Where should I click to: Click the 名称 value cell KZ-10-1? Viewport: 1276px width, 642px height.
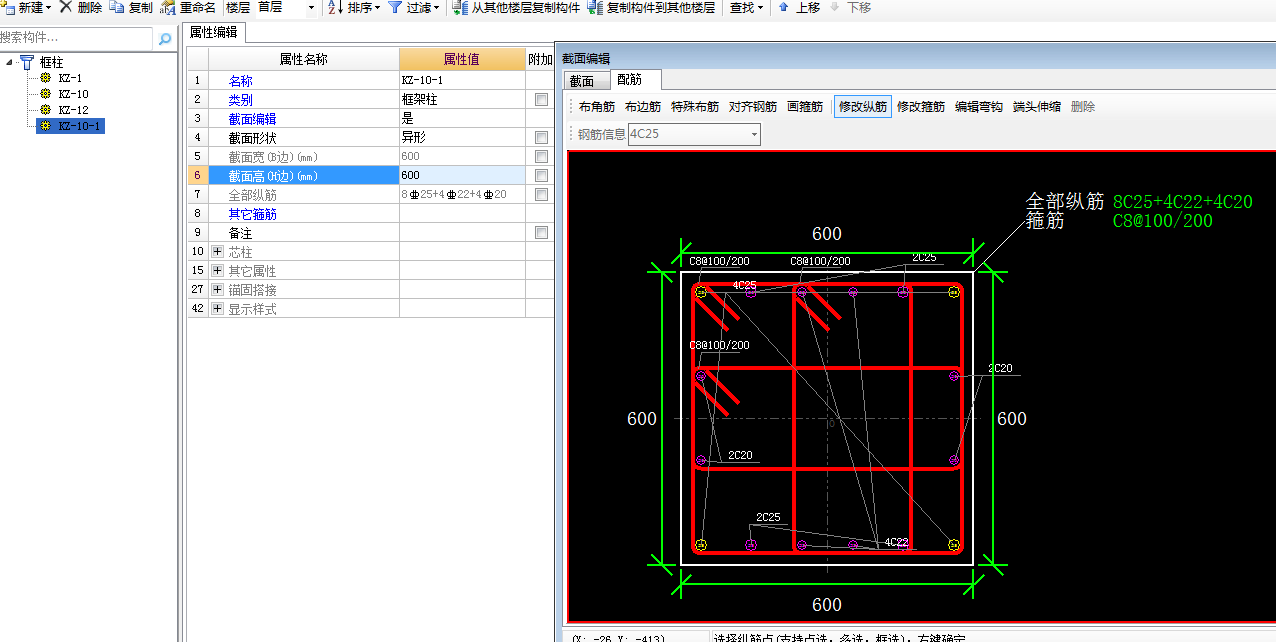(x=462, y=81)
